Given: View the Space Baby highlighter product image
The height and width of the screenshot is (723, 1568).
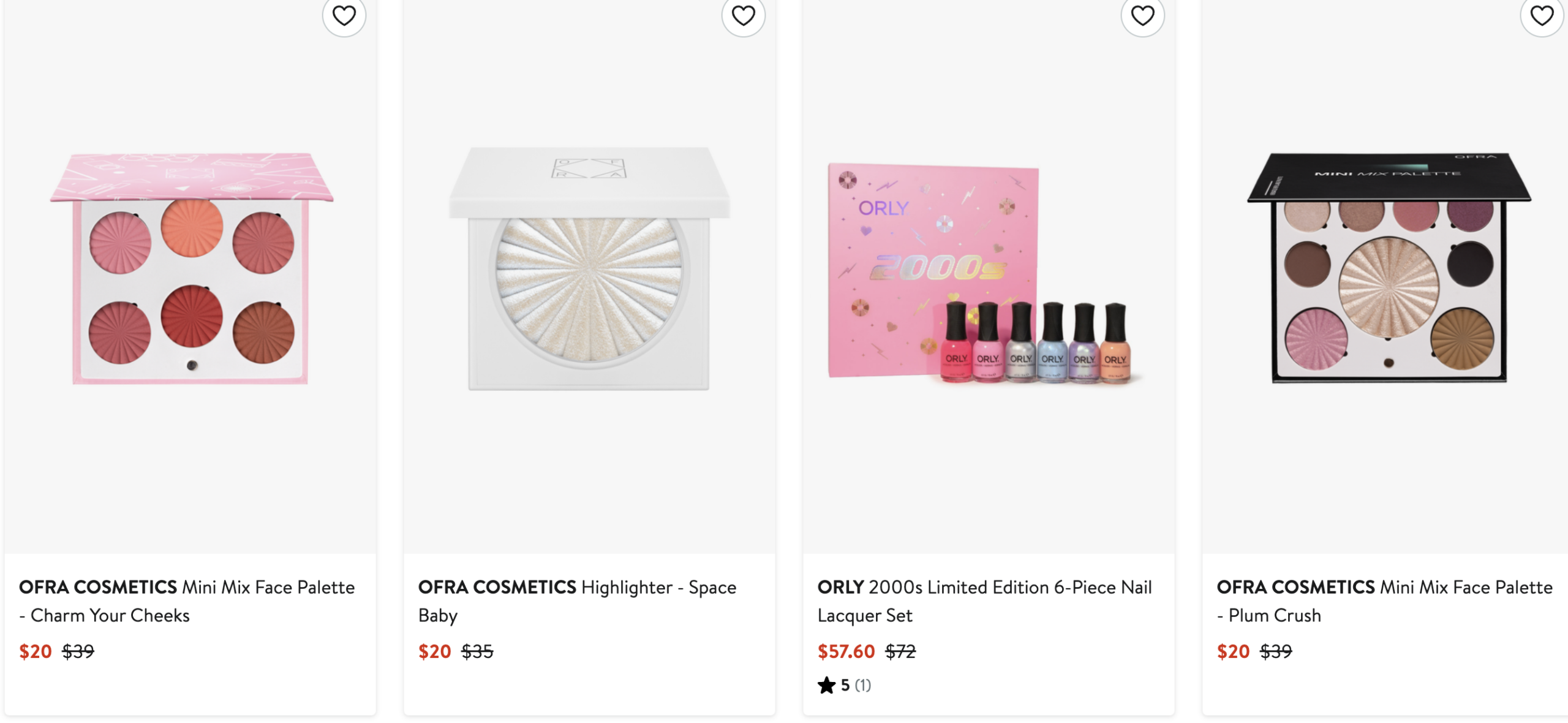Looking at the screenshot, I should pos(589,268).
